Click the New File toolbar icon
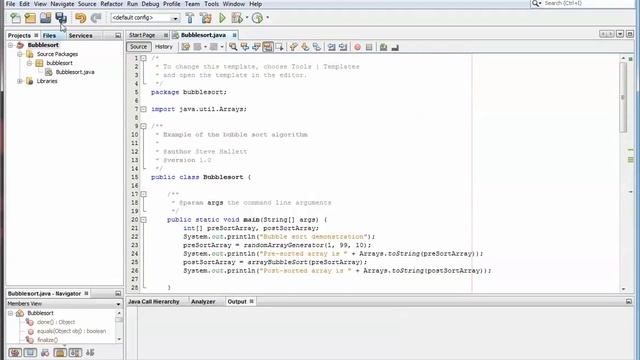Screen dimensions: 640x360 tap(15, 18)
